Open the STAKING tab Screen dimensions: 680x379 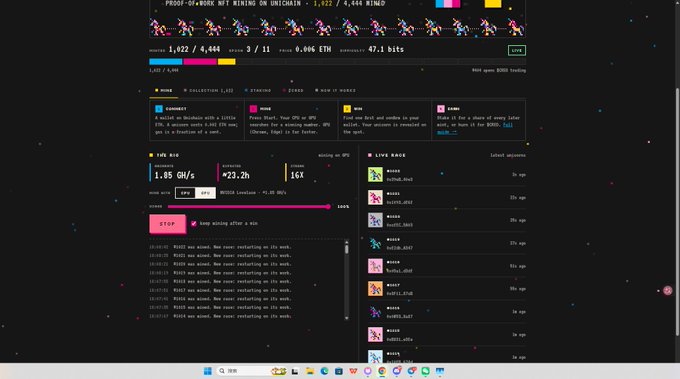(258, 91)
